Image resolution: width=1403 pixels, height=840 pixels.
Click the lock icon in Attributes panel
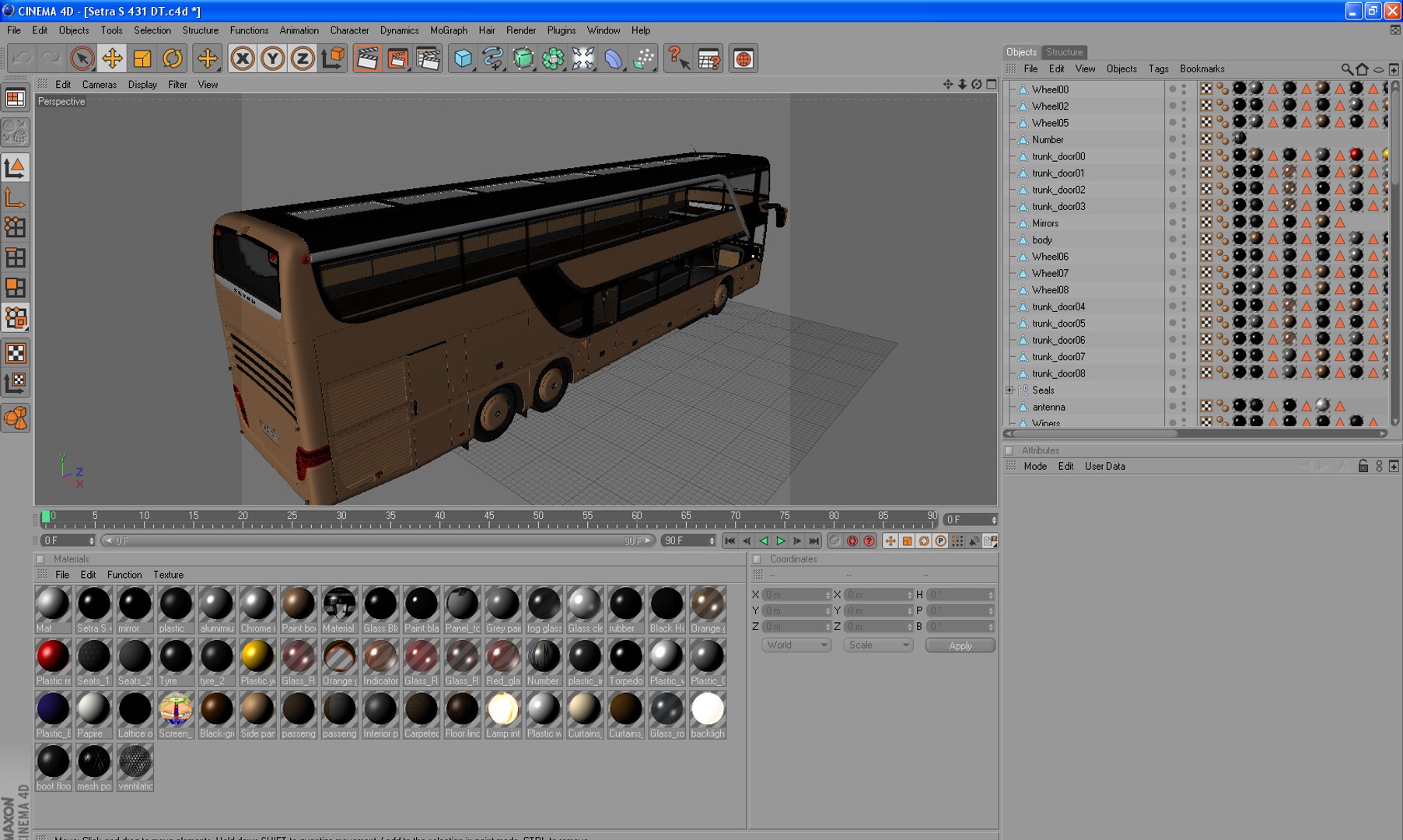tap(1363, 466)
